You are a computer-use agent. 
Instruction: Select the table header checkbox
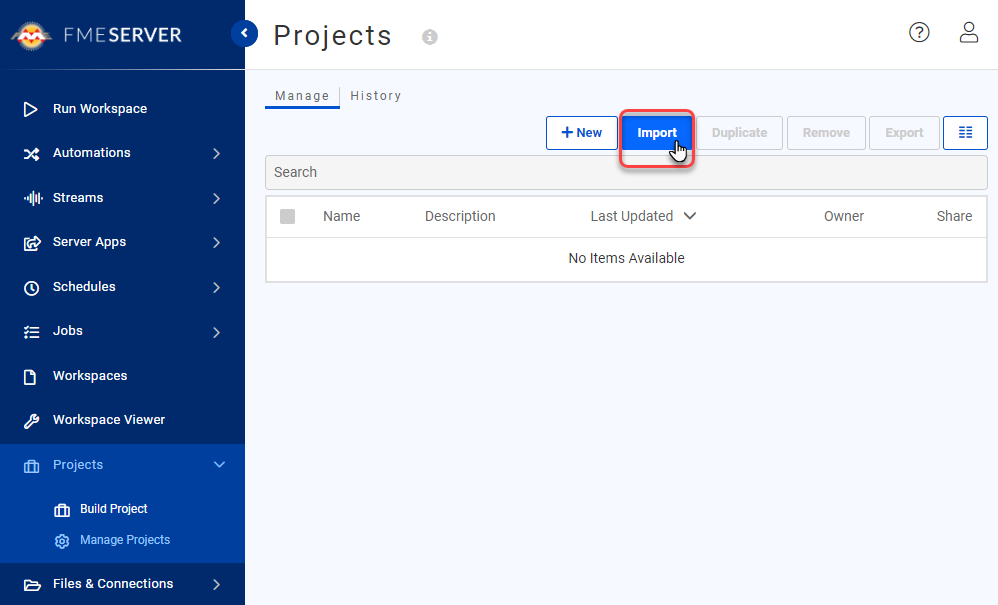(x=288, y=216)
